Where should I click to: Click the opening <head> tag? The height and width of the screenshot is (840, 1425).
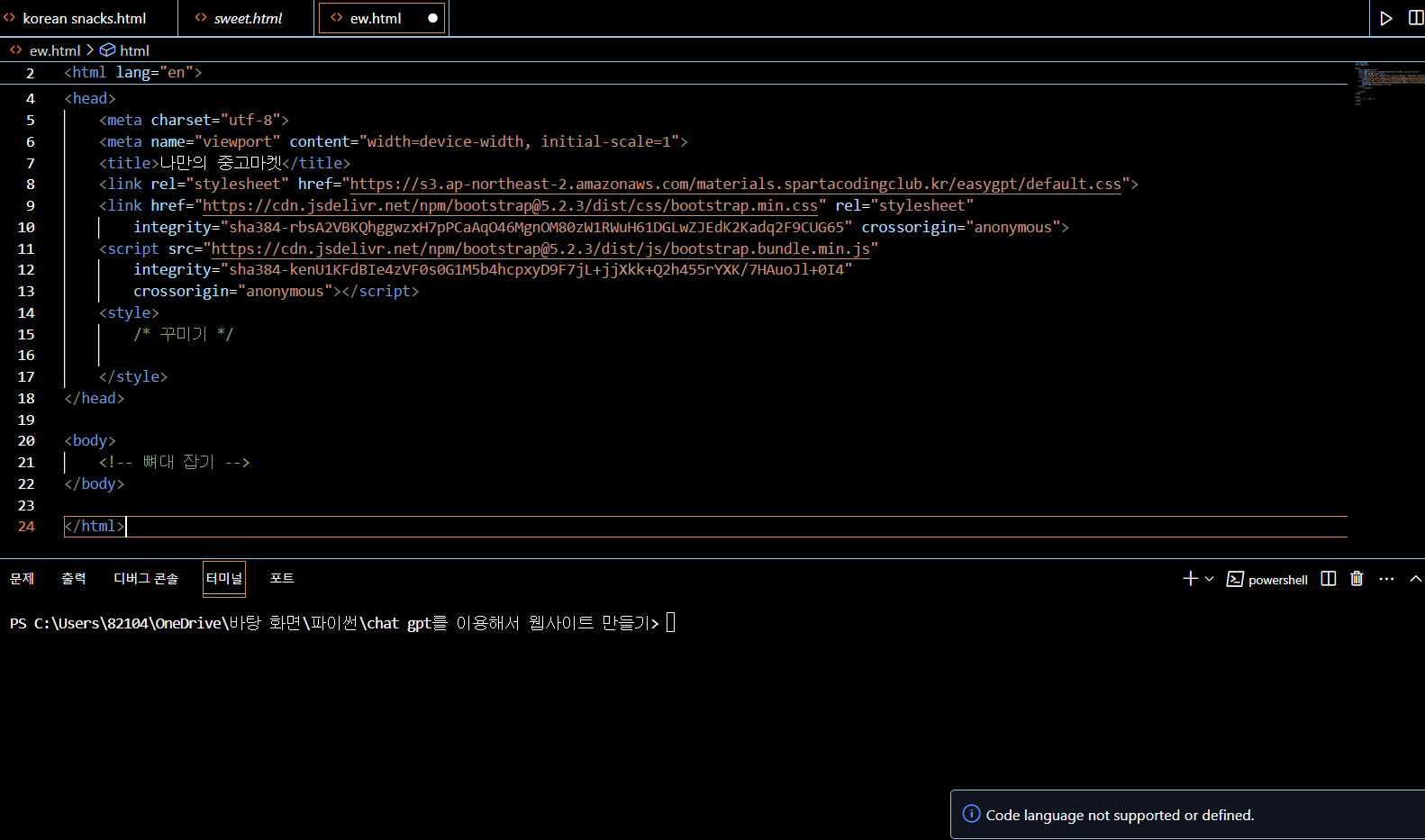(90, 99)
